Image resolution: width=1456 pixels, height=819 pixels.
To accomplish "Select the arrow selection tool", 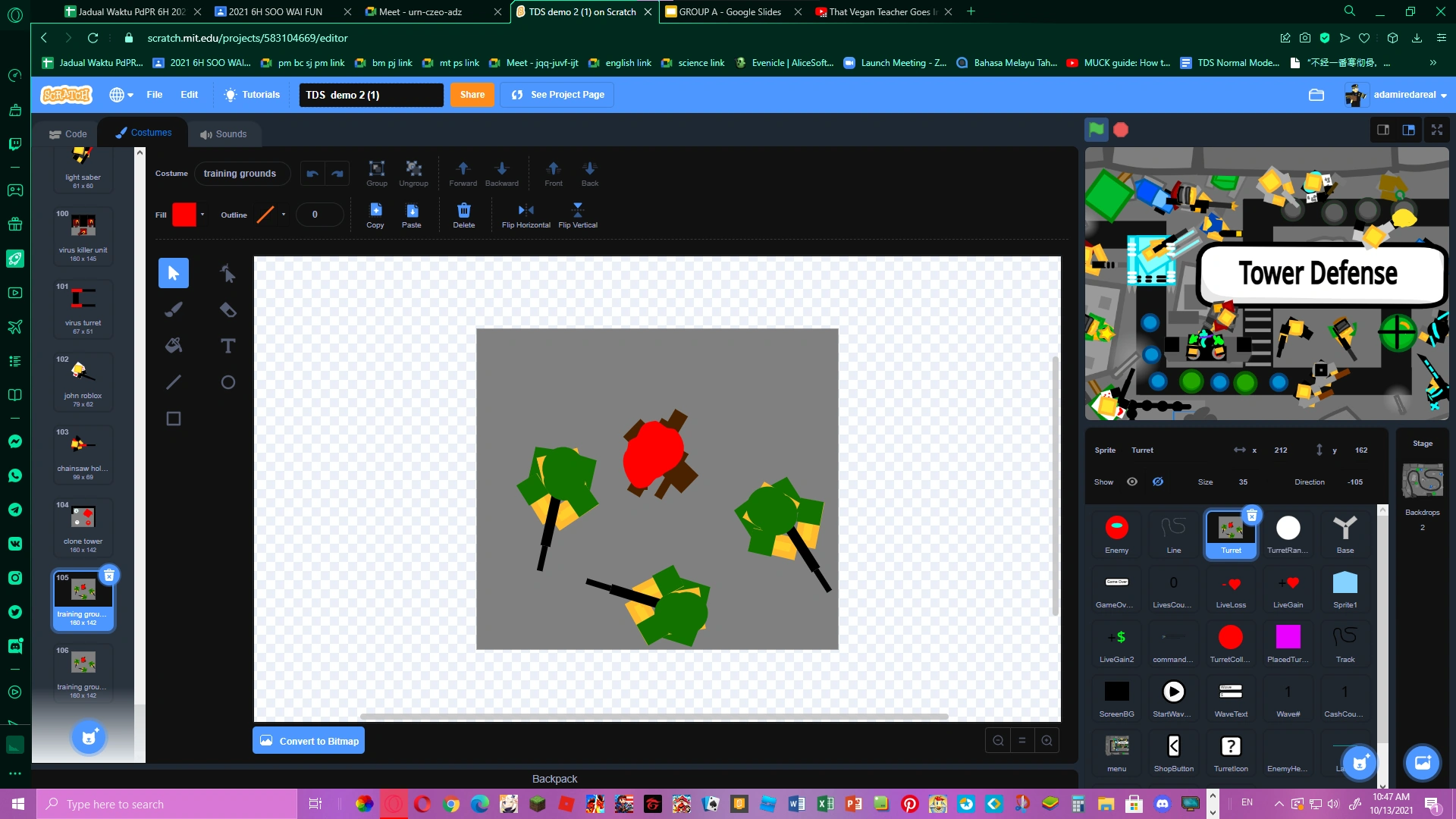I will [173, 273].
